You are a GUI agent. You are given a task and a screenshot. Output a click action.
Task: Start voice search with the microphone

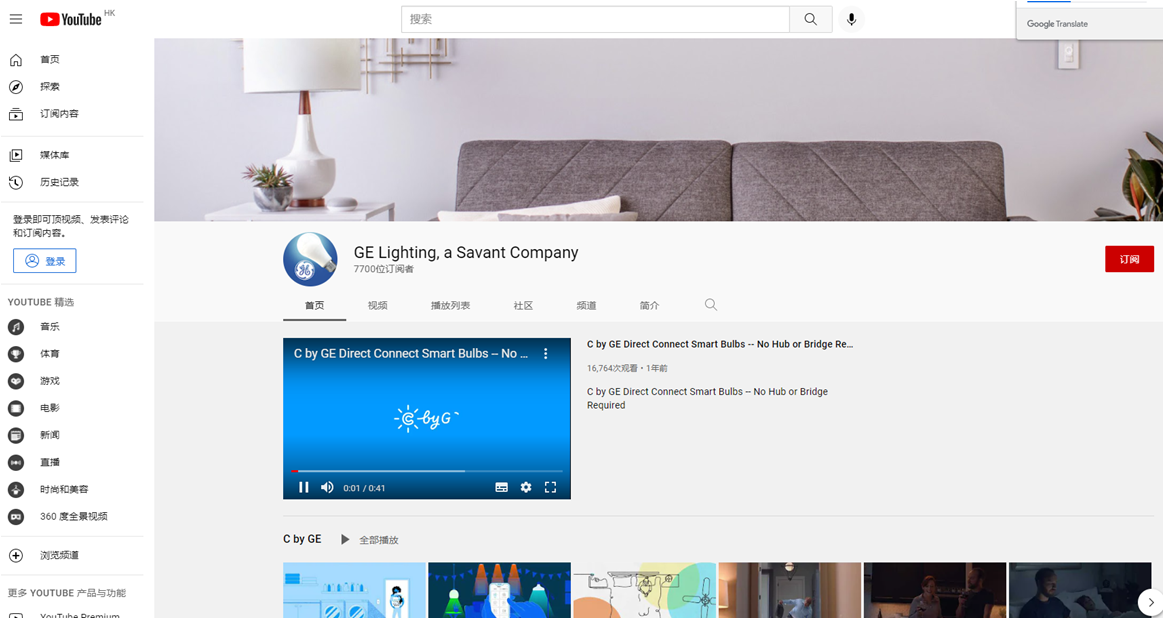pos(851,19)
